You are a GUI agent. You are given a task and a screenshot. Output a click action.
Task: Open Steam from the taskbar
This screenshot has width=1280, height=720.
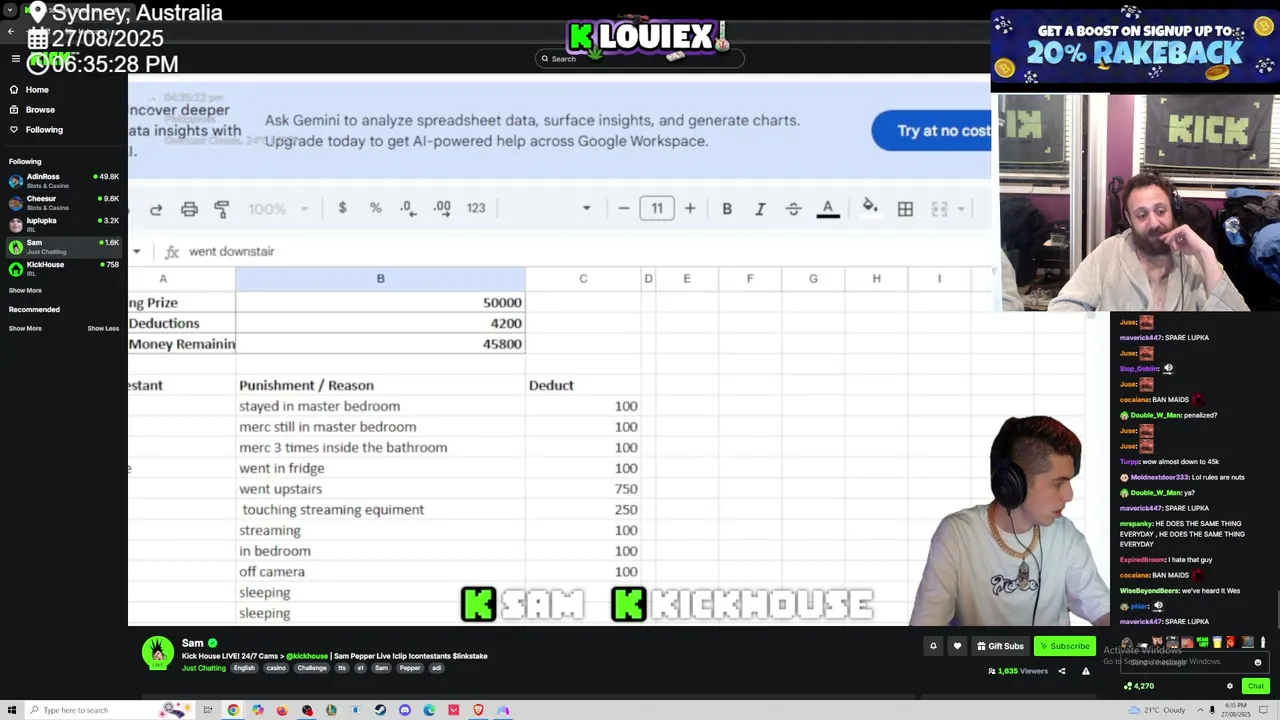pos(380,710)
